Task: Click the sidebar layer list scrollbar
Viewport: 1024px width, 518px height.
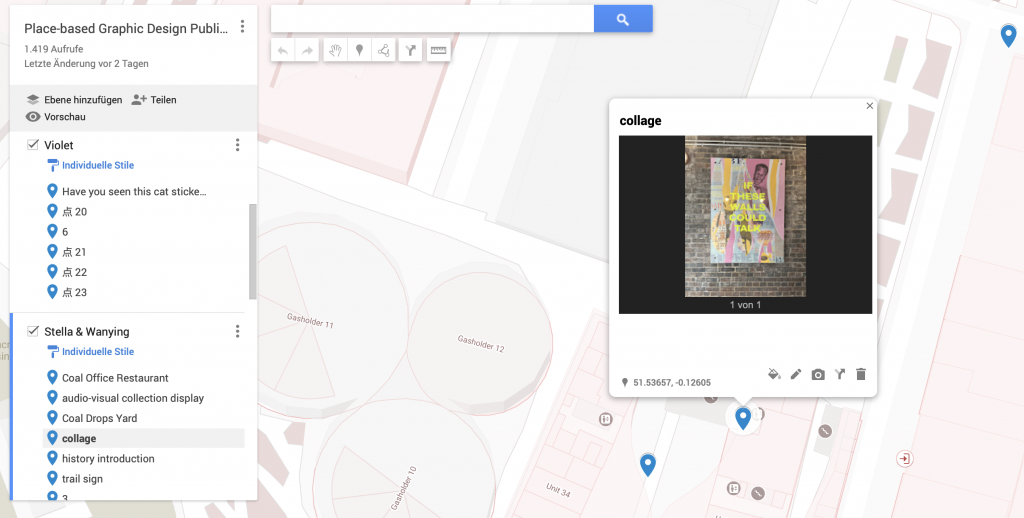Action: click(x=253, y=251)
